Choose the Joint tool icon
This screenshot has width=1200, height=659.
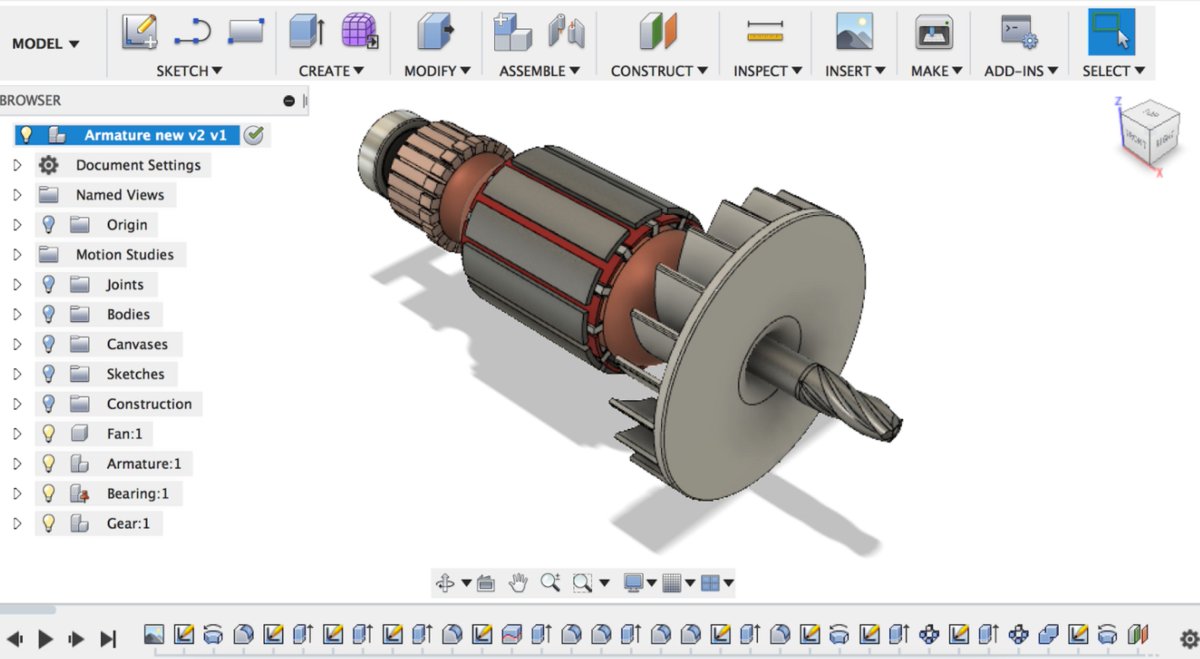click(566, 32)
